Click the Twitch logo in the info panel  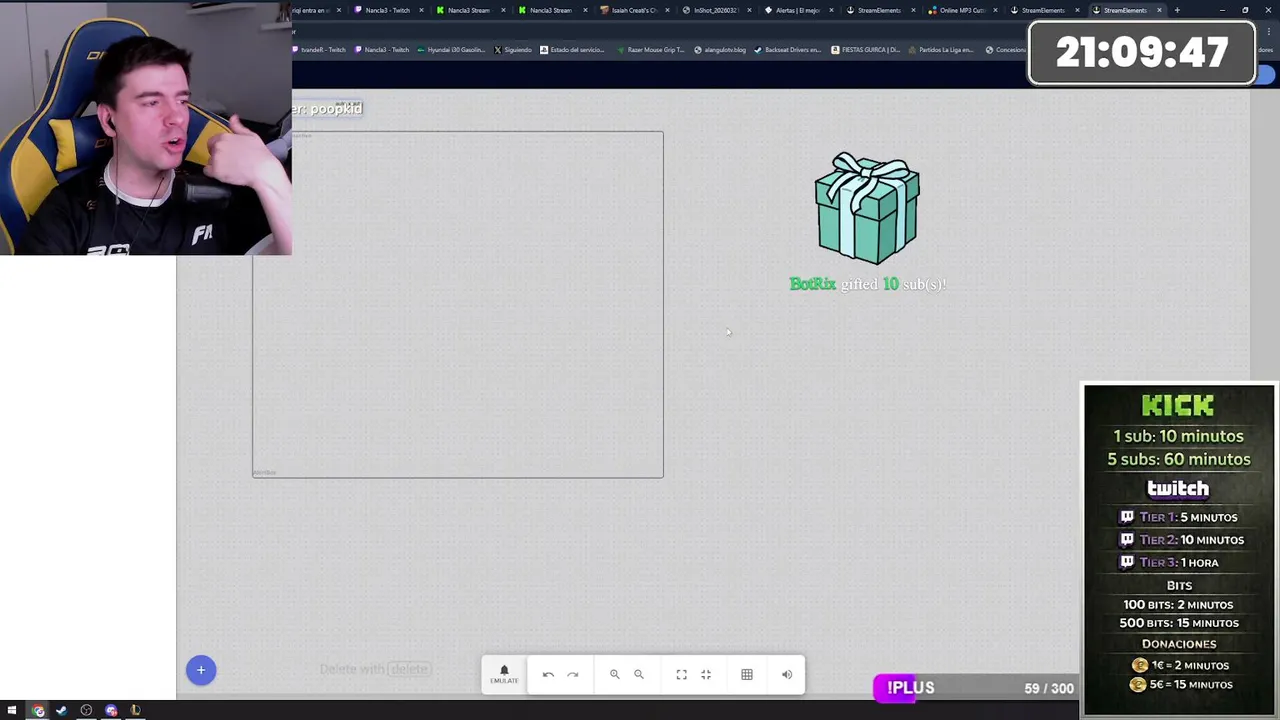[1178, 489]
